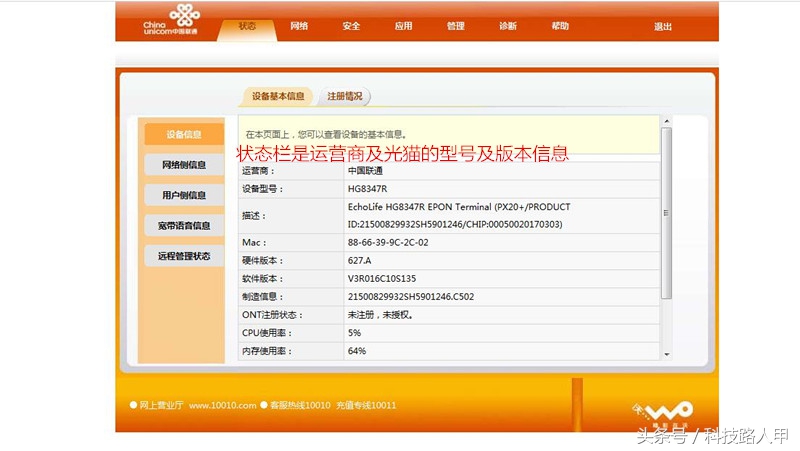Click the EchoLife HG8347R description text

459,215
